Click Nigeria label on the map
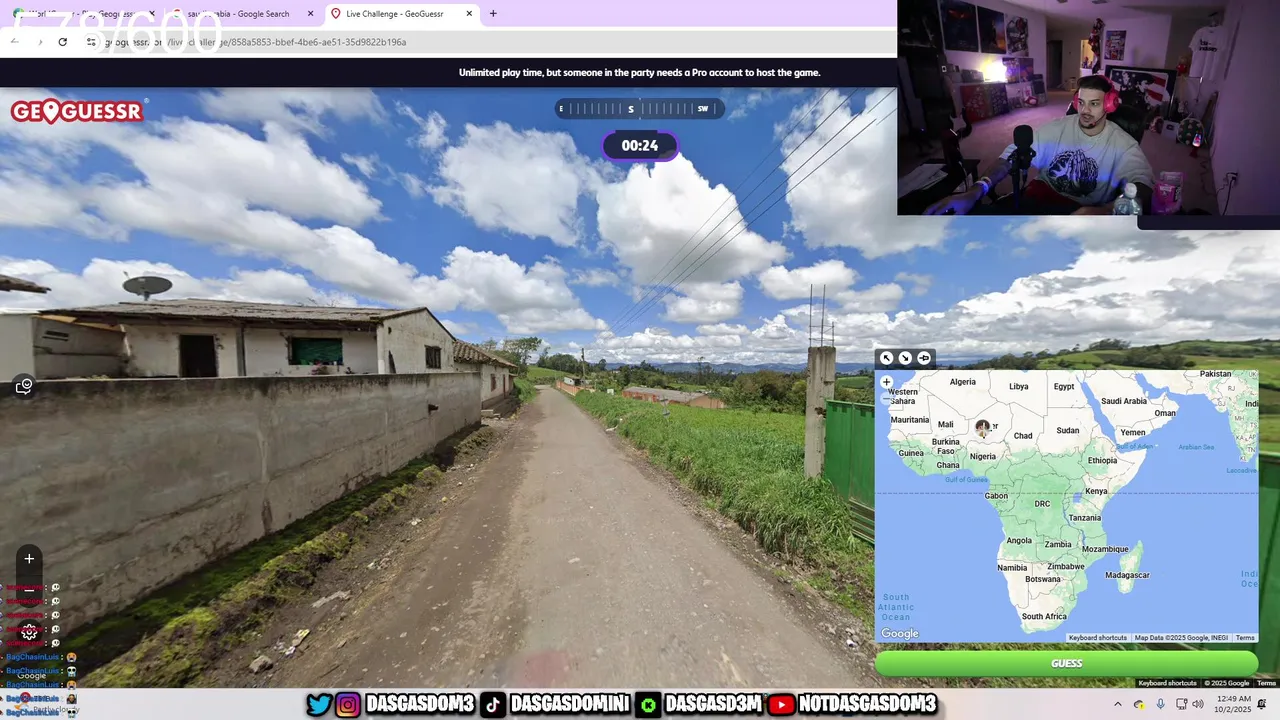This screenshot has height=720, width=1280. (983, 456)
